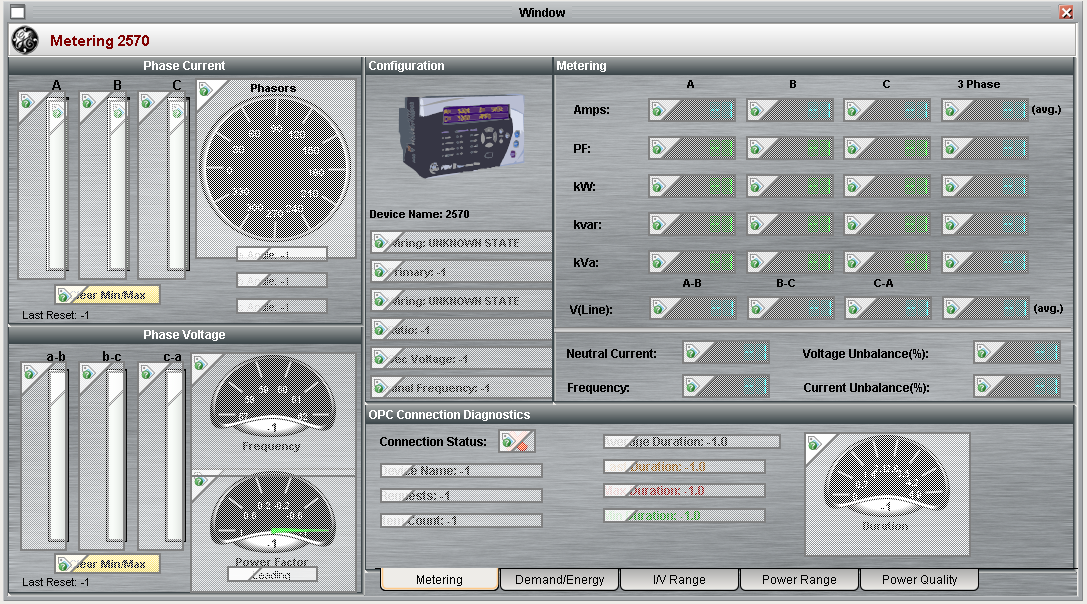Click the Phase Current A level bar

tap(57, 185)
